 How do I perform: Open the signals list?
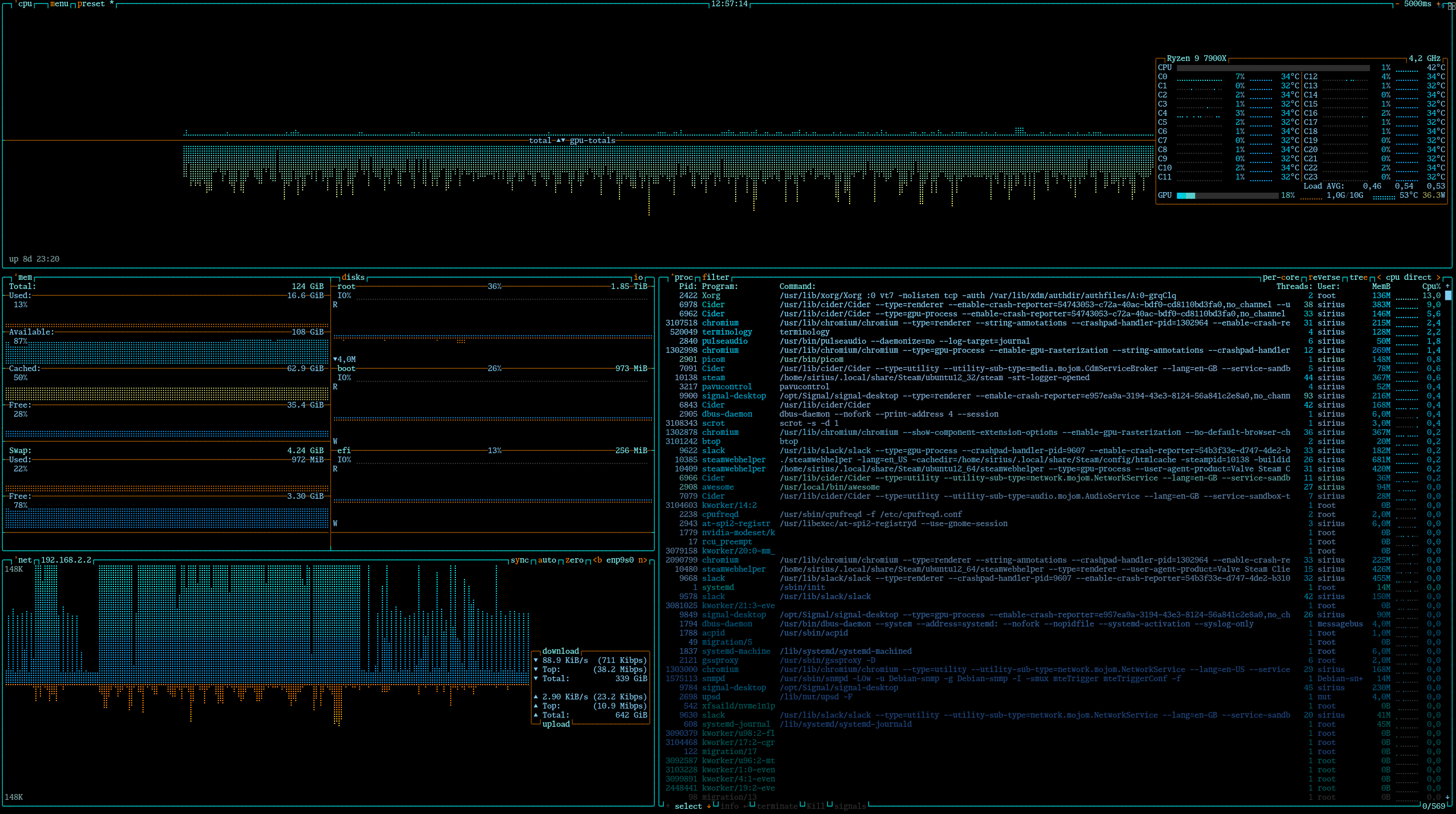(850, 806)
